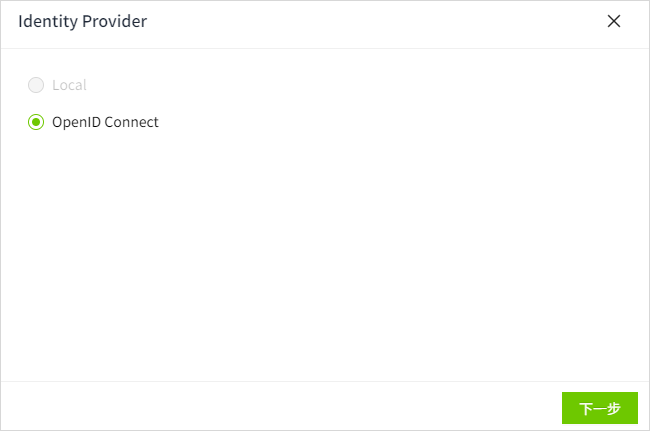This screenshot has height=431, width=650.
Task: Proceed to the next step with 下一步
Action: click(x=600, y=408)
